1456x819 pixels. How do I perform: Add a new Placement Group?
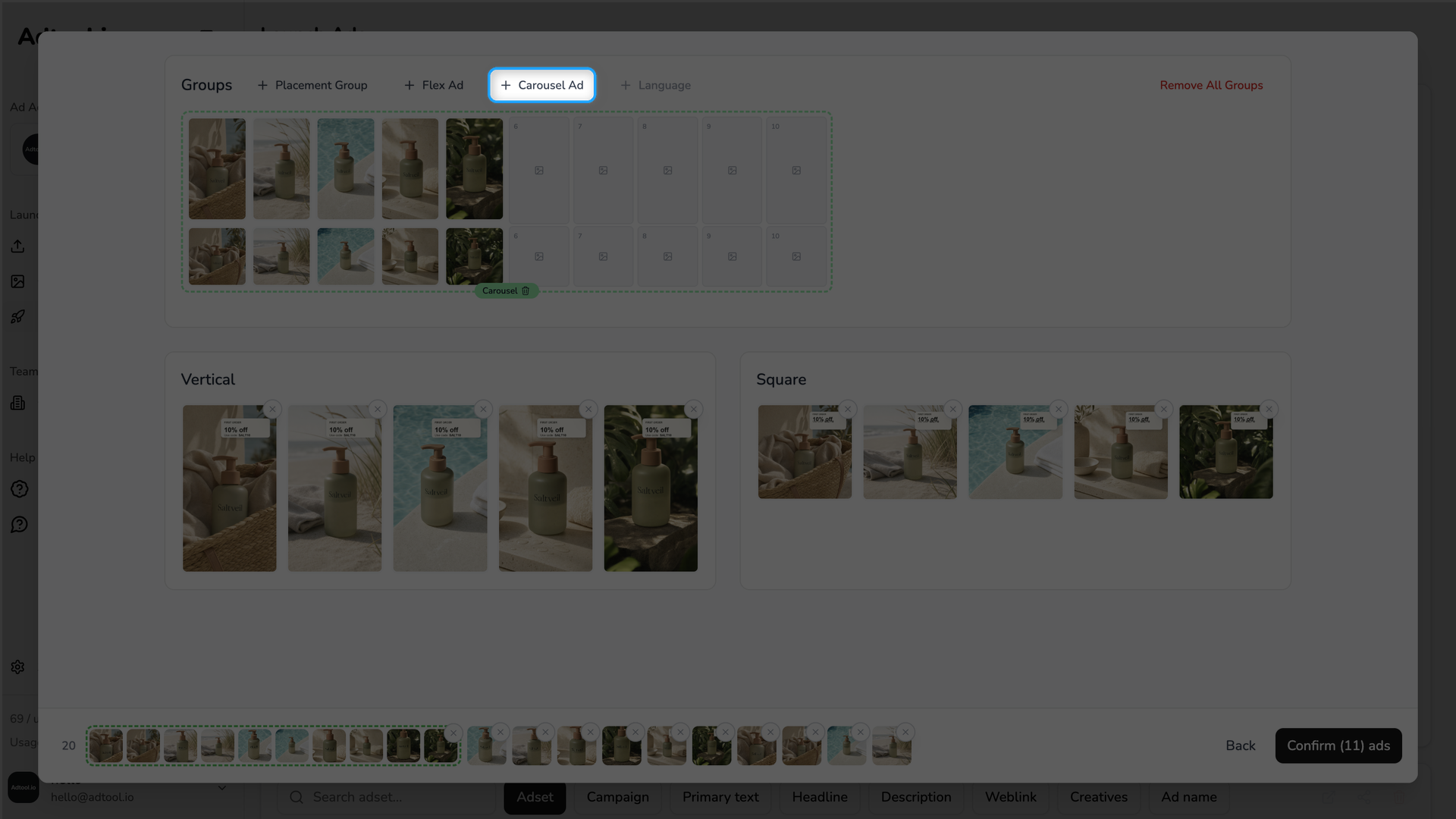[312, 85]
